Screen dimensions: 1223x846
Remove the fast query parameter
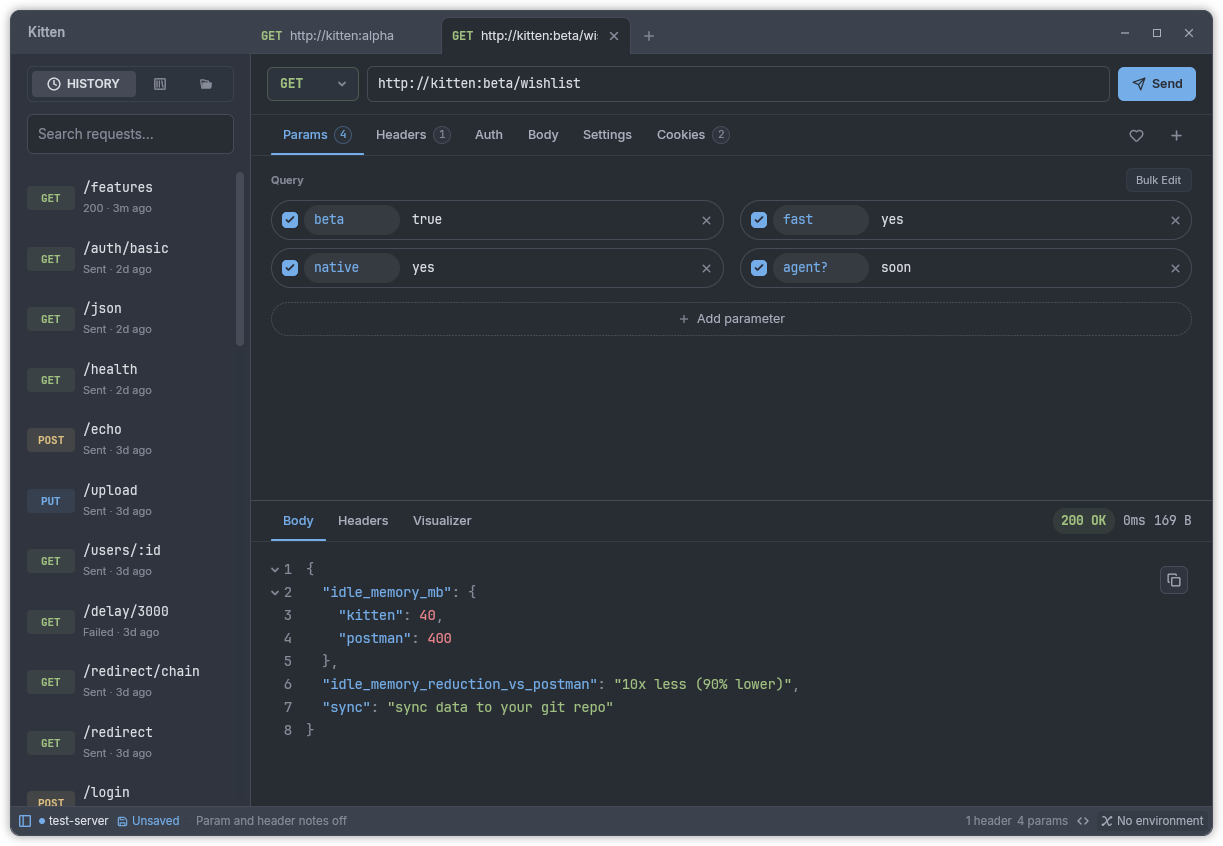pyautogui.click(x=1175, y=220)
